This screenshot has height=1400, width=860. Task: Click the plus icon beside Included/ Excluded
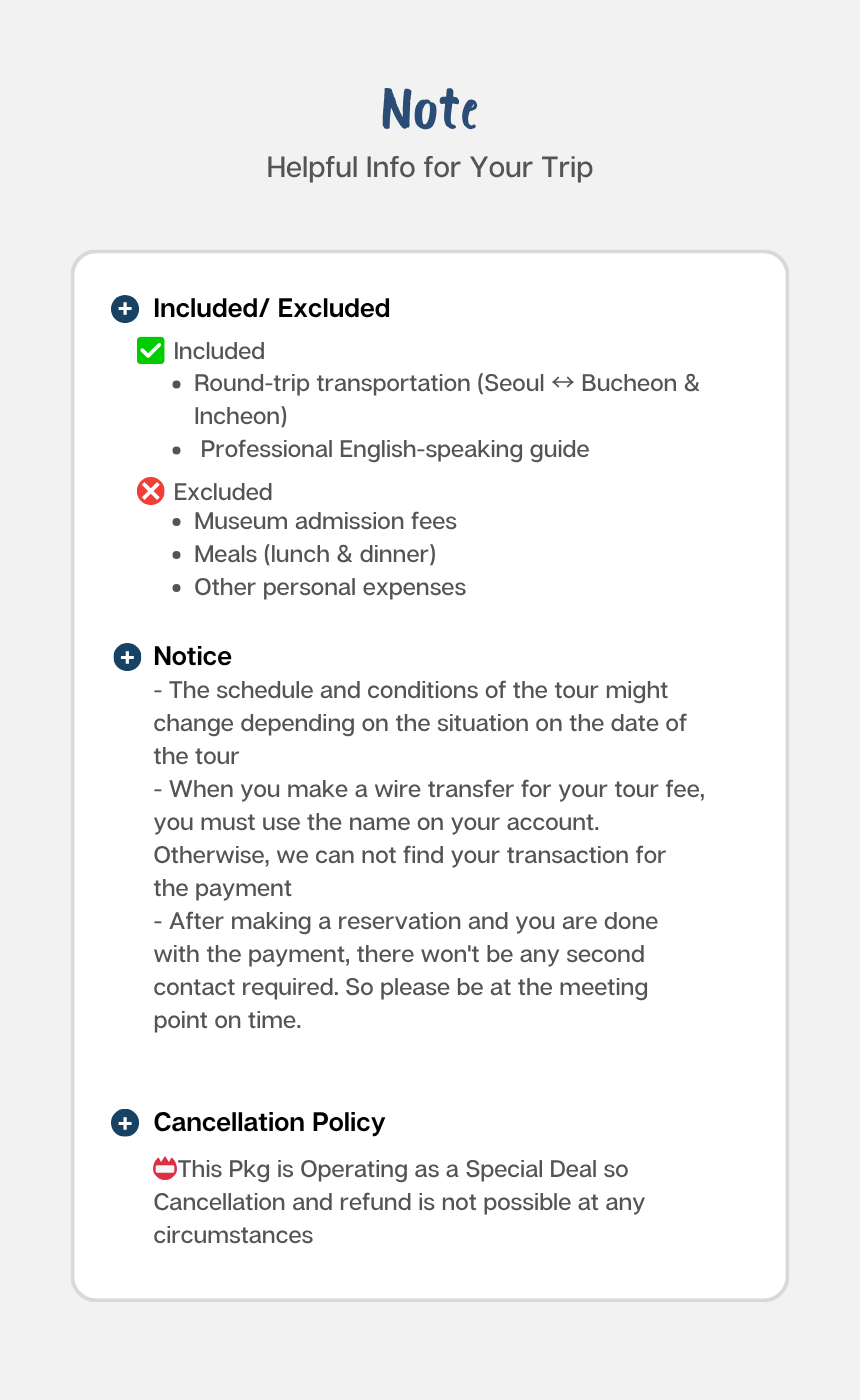pos(124,308)
